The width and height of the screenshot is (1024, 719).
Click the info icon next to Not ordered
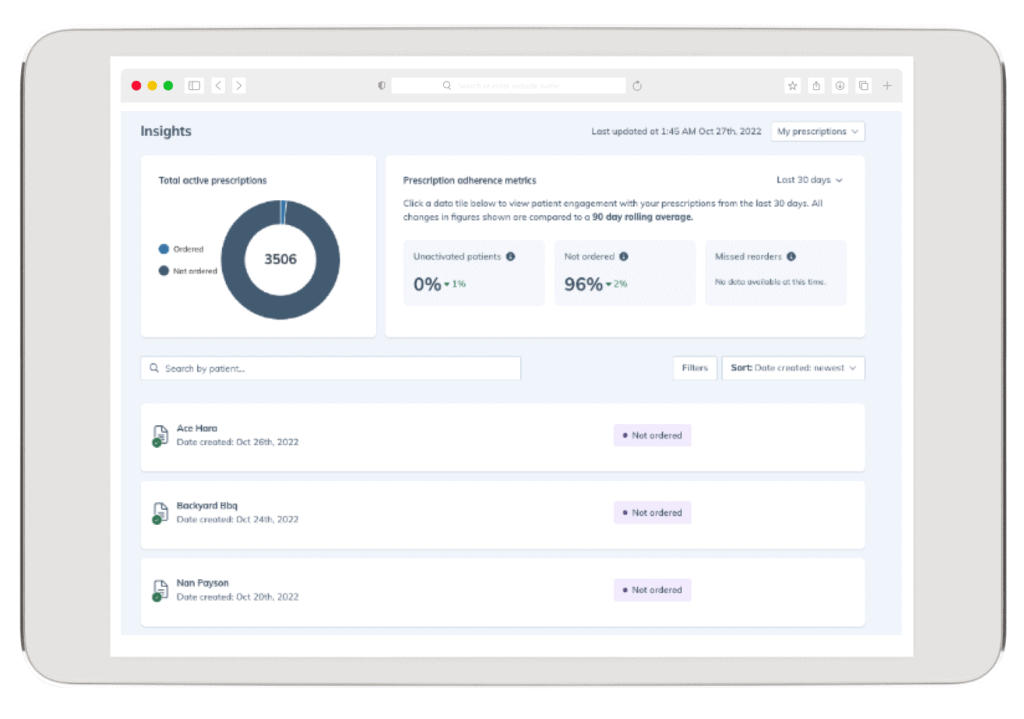624,257
